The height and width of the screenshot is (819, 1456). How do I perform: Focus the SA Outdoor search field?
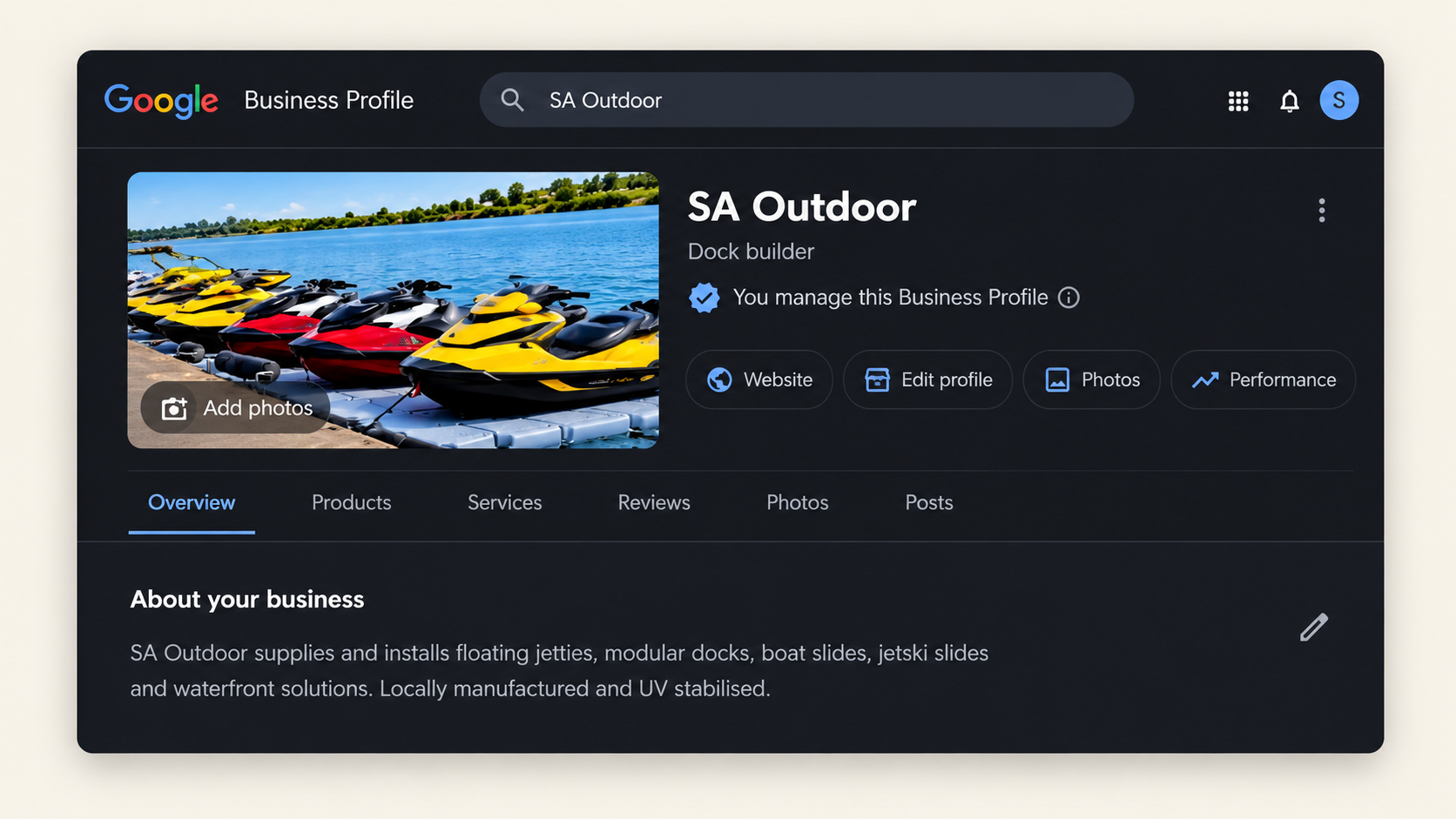coord(806,100)
